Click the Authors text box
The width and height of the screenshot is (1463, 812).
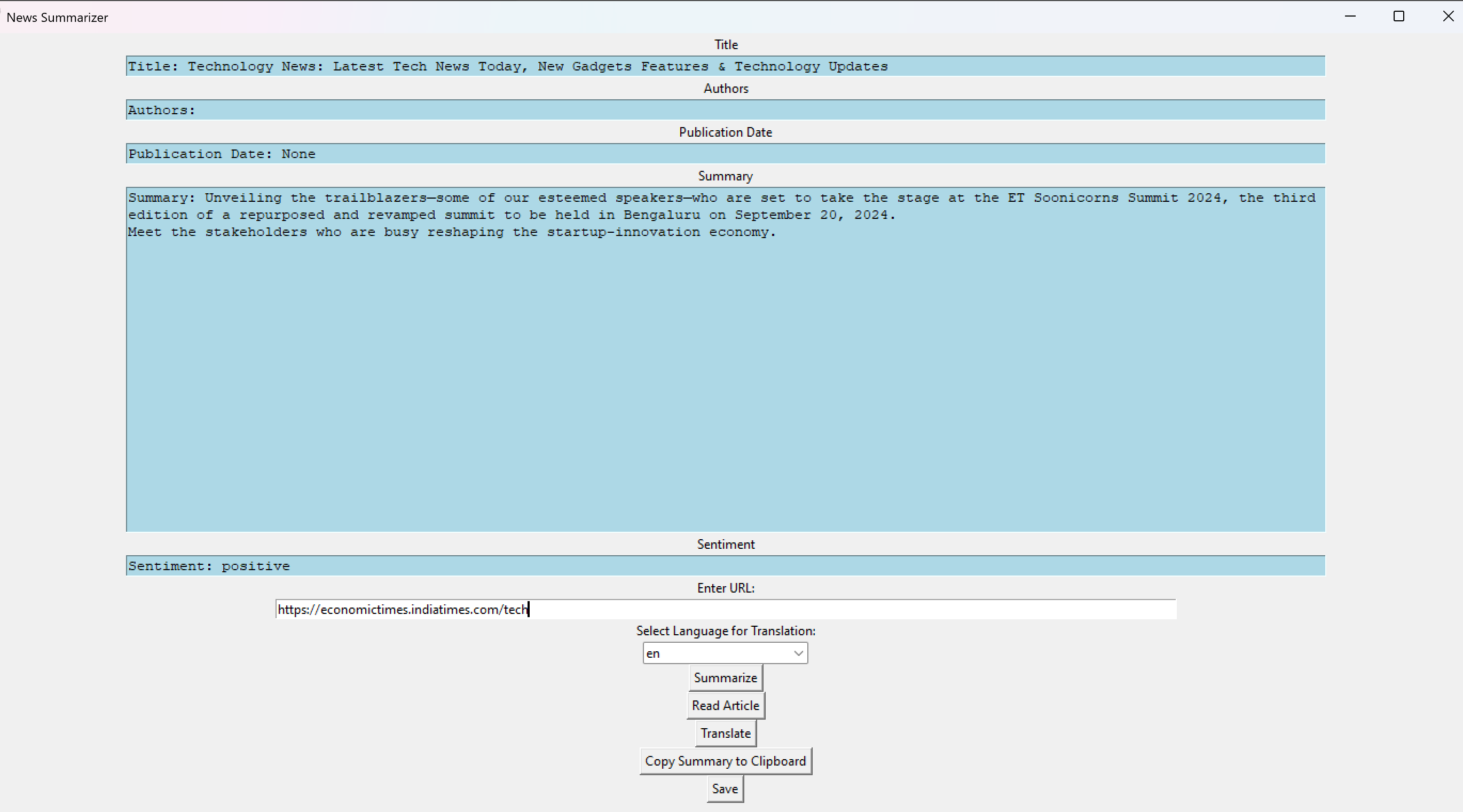coord(725,110)
